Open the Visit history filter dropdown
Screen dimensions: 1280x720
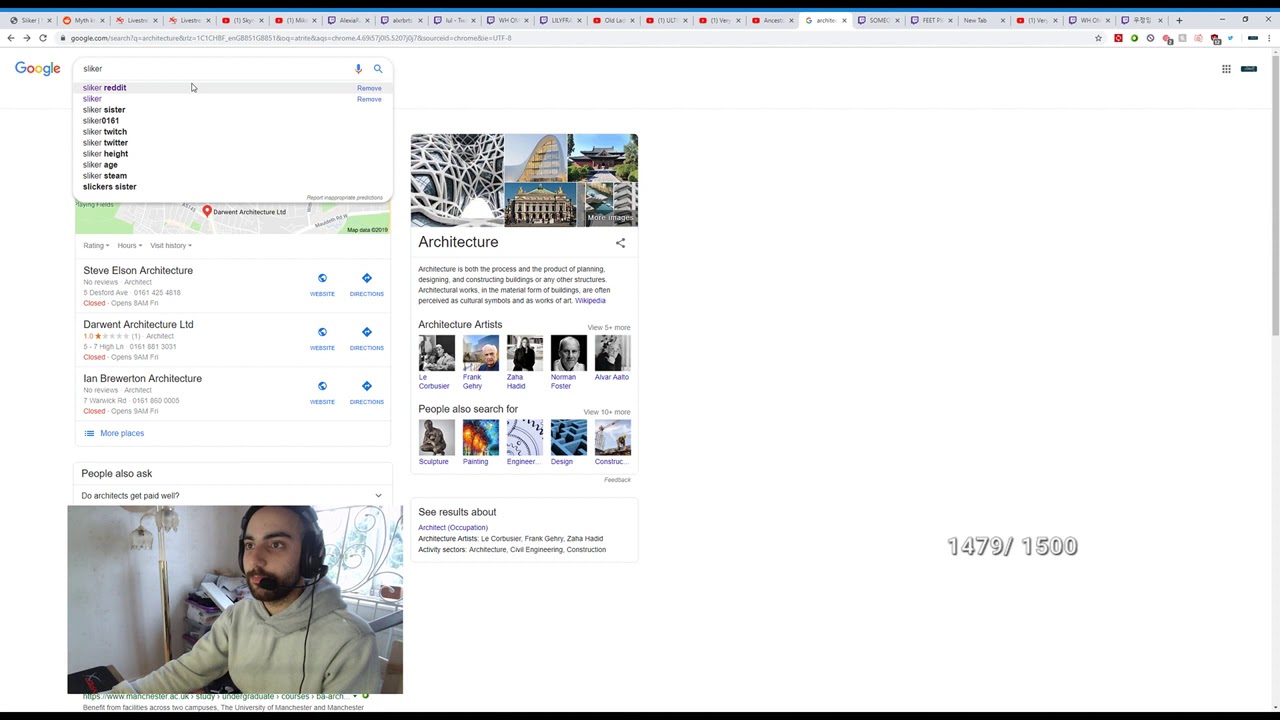pyautogui.click(x=171, y=245)
